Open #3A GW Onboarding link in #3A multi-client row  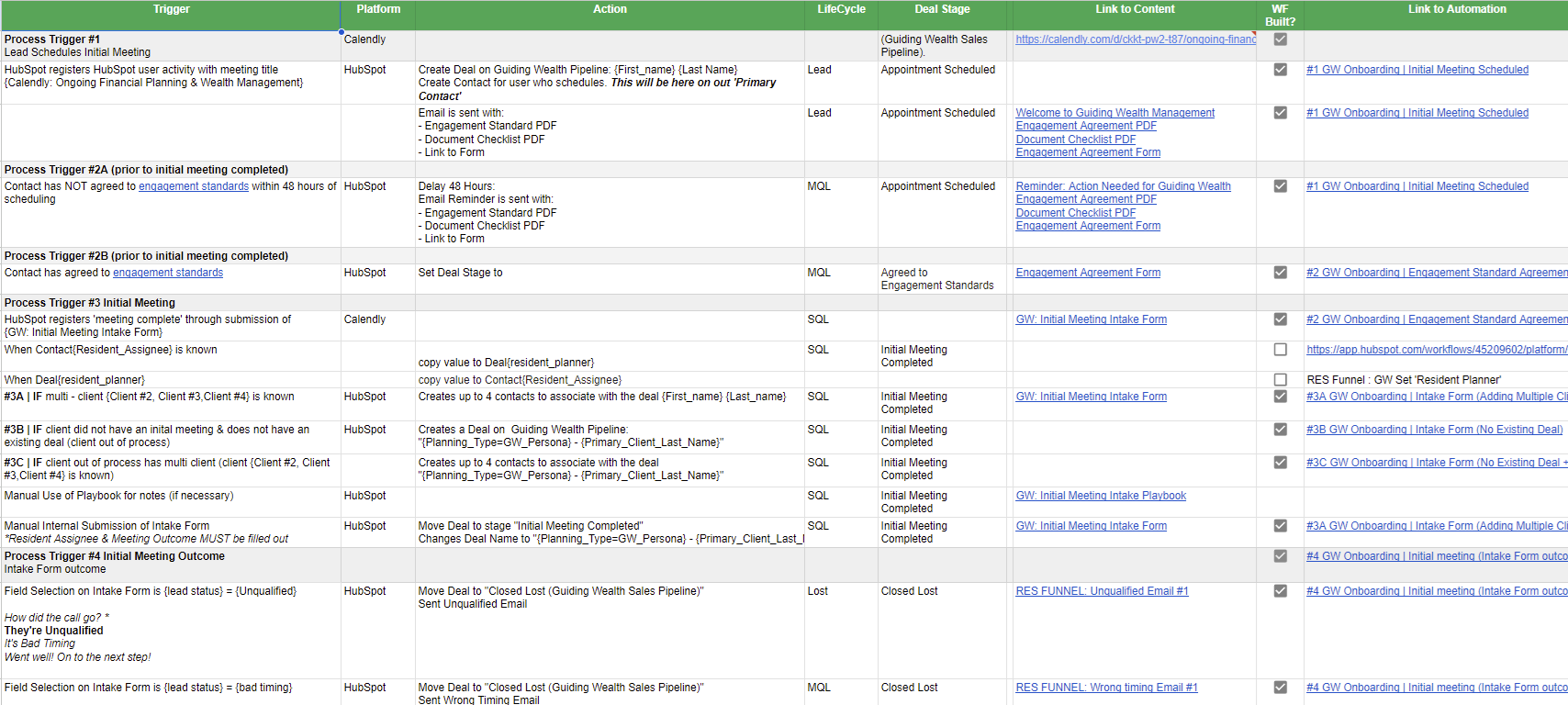pyautogui.click(x=1437, y=397)
